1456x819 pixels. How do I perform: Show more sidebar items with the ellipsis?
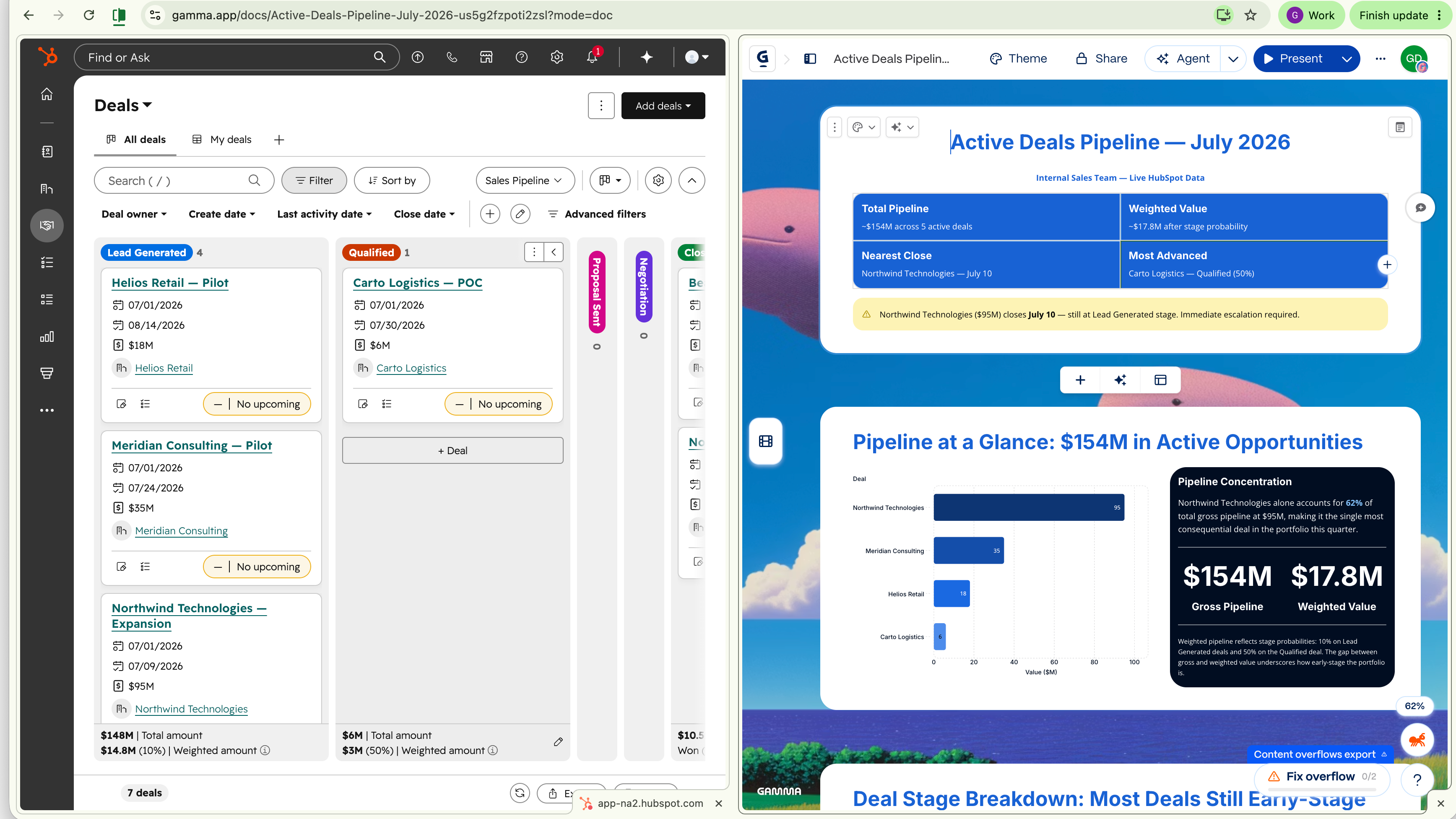(47, 411)
